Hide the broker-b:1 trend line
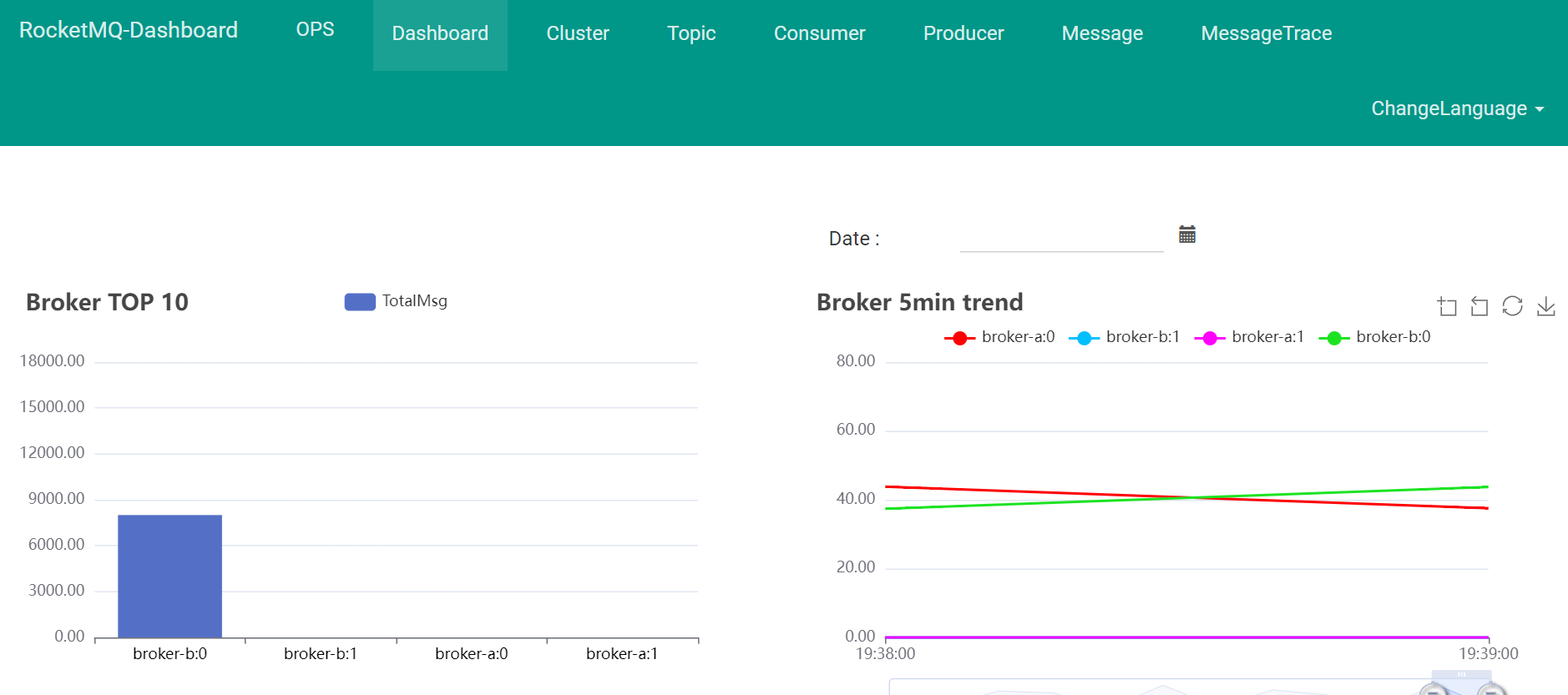 point(1125,337)
